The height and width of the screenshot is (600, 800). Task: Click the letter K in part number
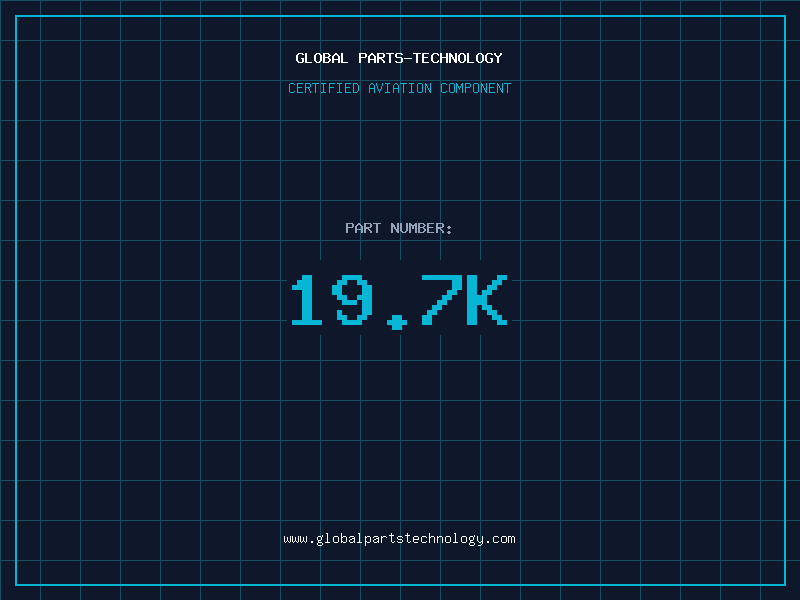(x=488, y=300)
